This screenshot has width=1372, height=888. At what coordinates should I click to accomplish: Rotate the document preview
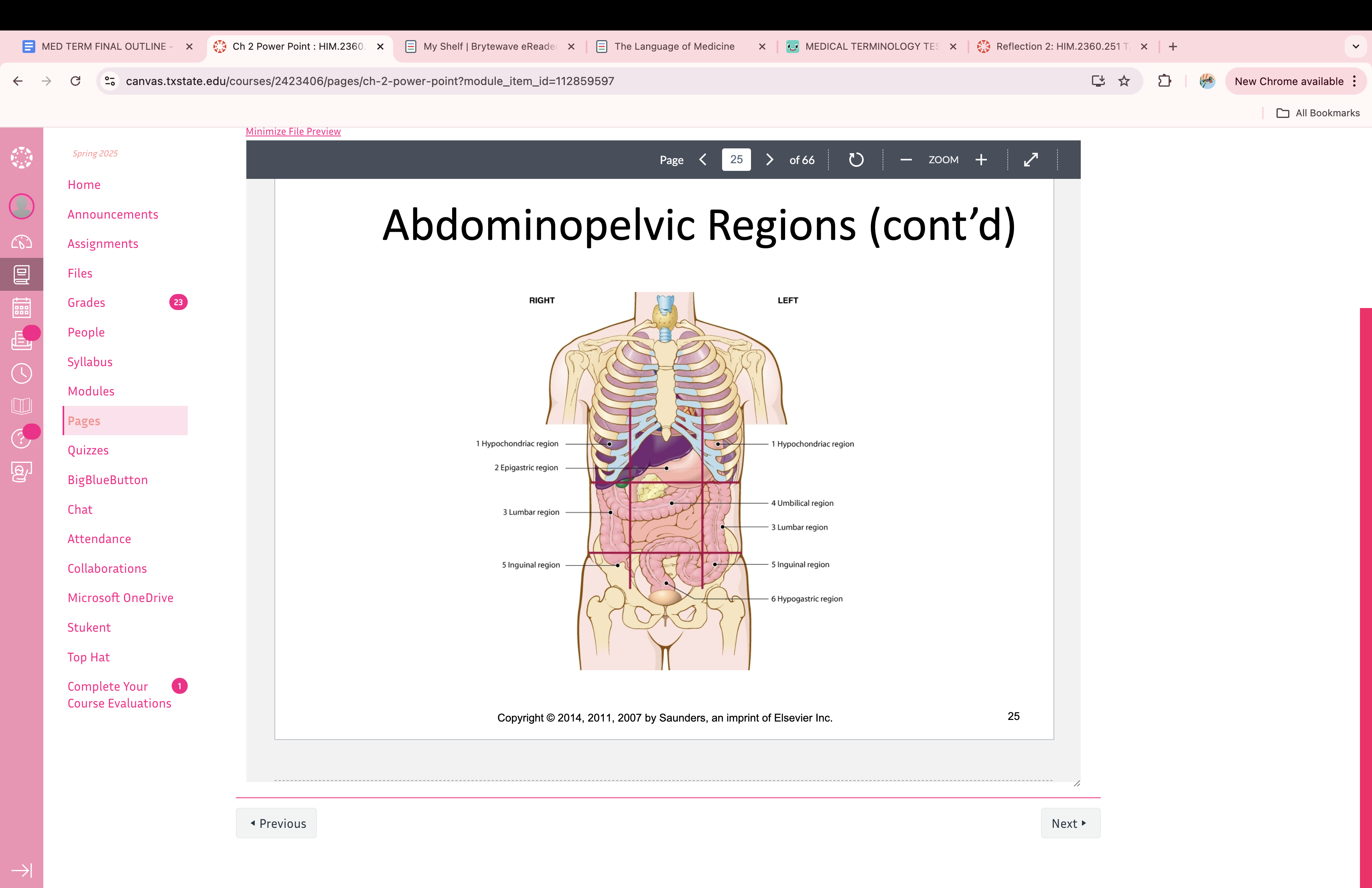click(x=856, y=160)
